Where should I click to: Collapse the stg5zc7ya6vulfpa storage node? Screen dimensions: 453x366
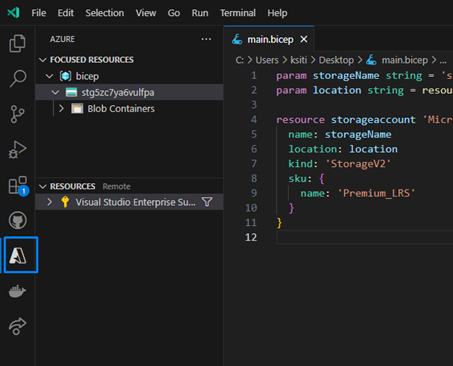(x=55, y=92)
